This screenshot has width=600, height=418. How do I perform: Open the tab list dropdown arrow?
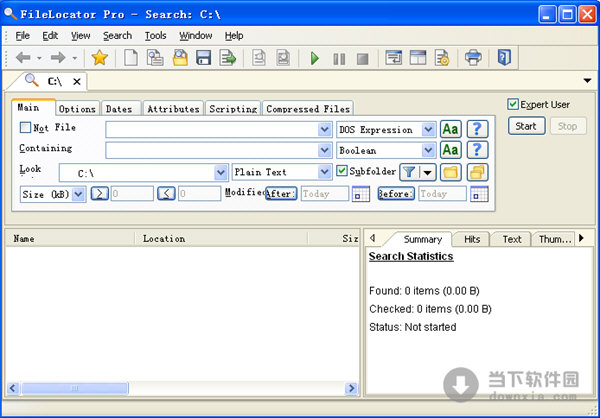coord(587,80)
